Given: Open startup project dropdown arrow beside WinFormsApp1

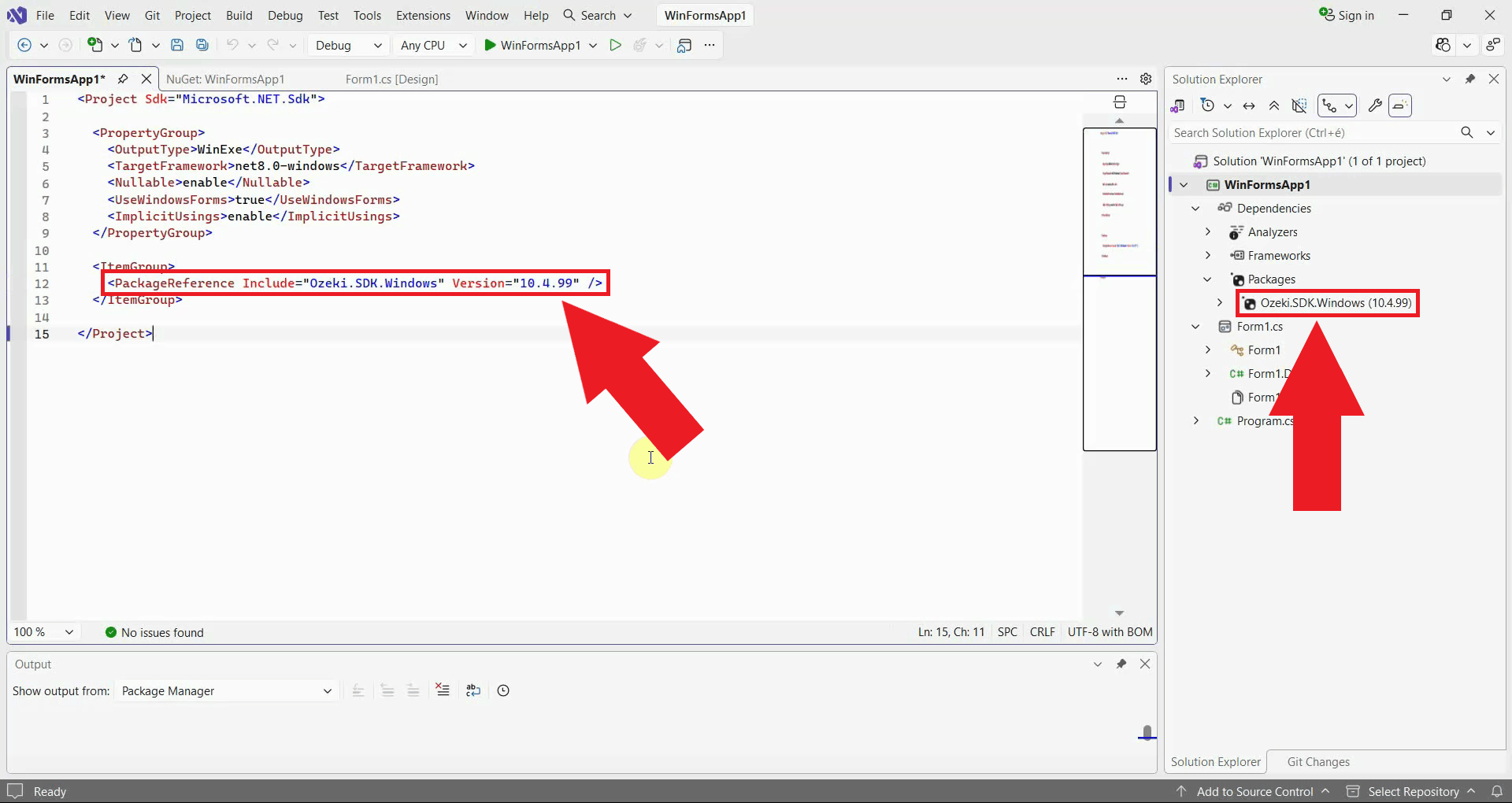Looking at the screenshot, I should (593, 45).
